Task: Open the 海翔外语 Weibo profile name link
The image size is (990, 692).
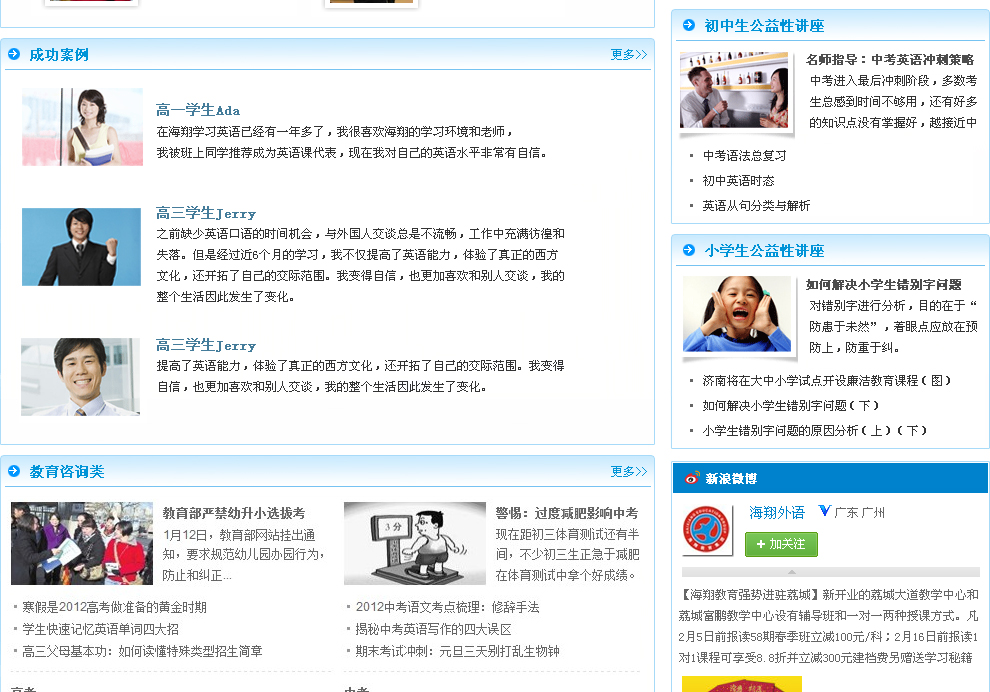Action: (x=777, y=512)
